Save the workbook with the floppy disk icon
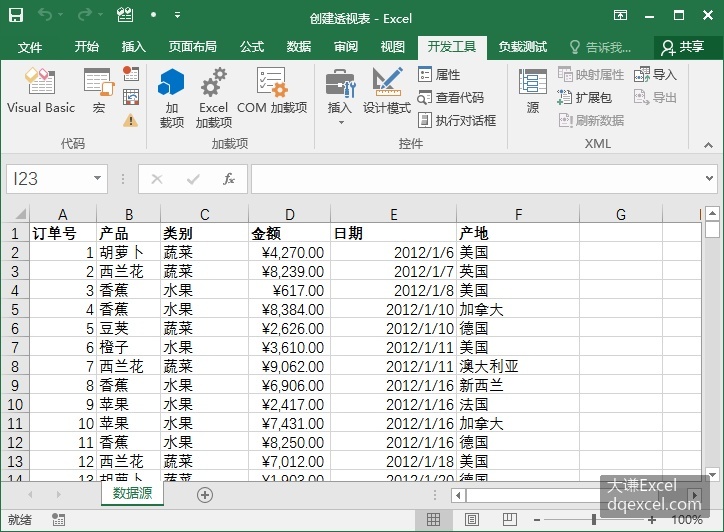Viewport: 724px width, 532px height. pos(16,15)
